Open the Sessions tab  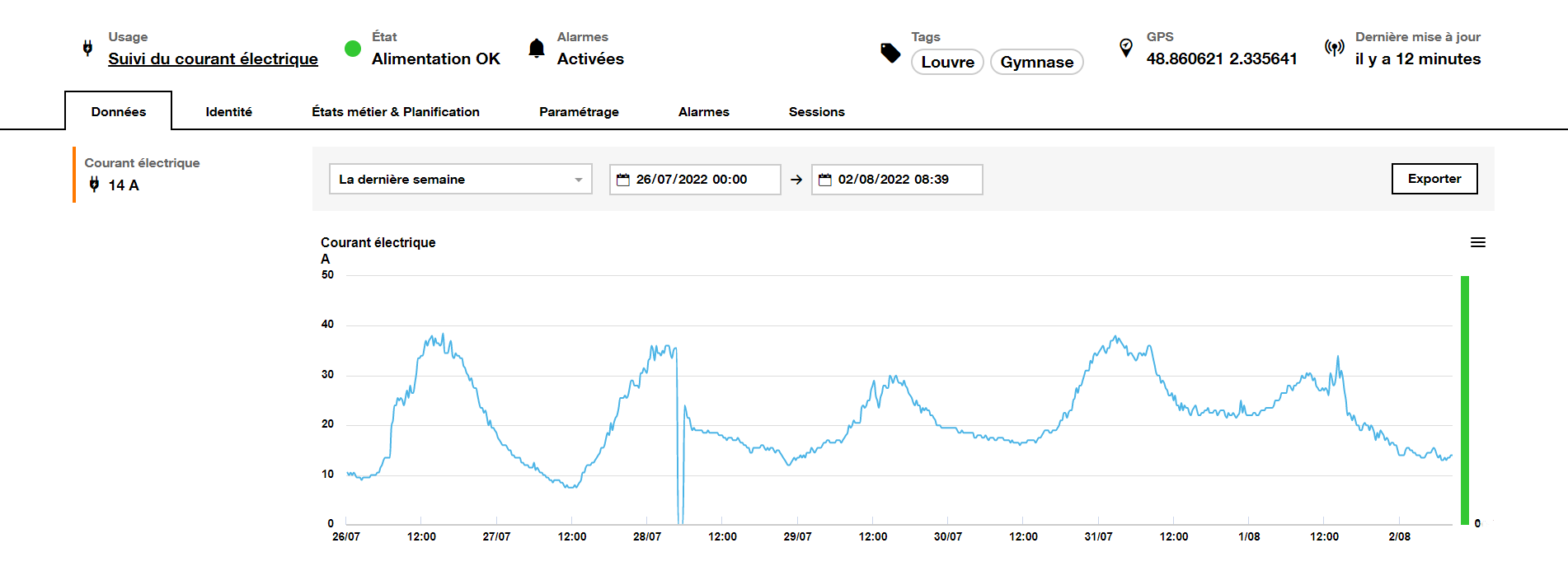pyautogui.click(x=816, y=112)
